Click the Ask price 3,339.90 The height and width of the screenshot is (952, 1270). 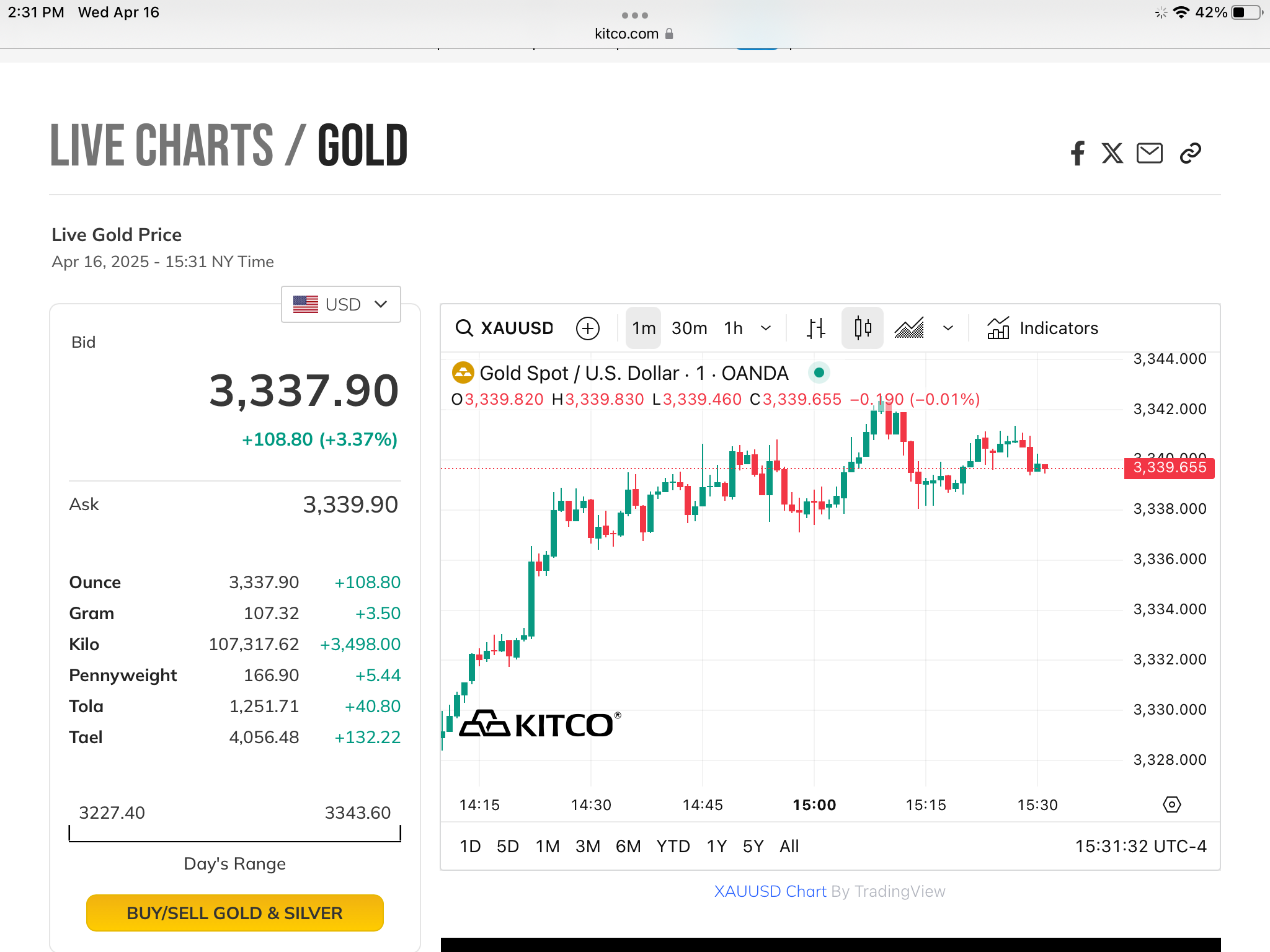pos(350,505)
